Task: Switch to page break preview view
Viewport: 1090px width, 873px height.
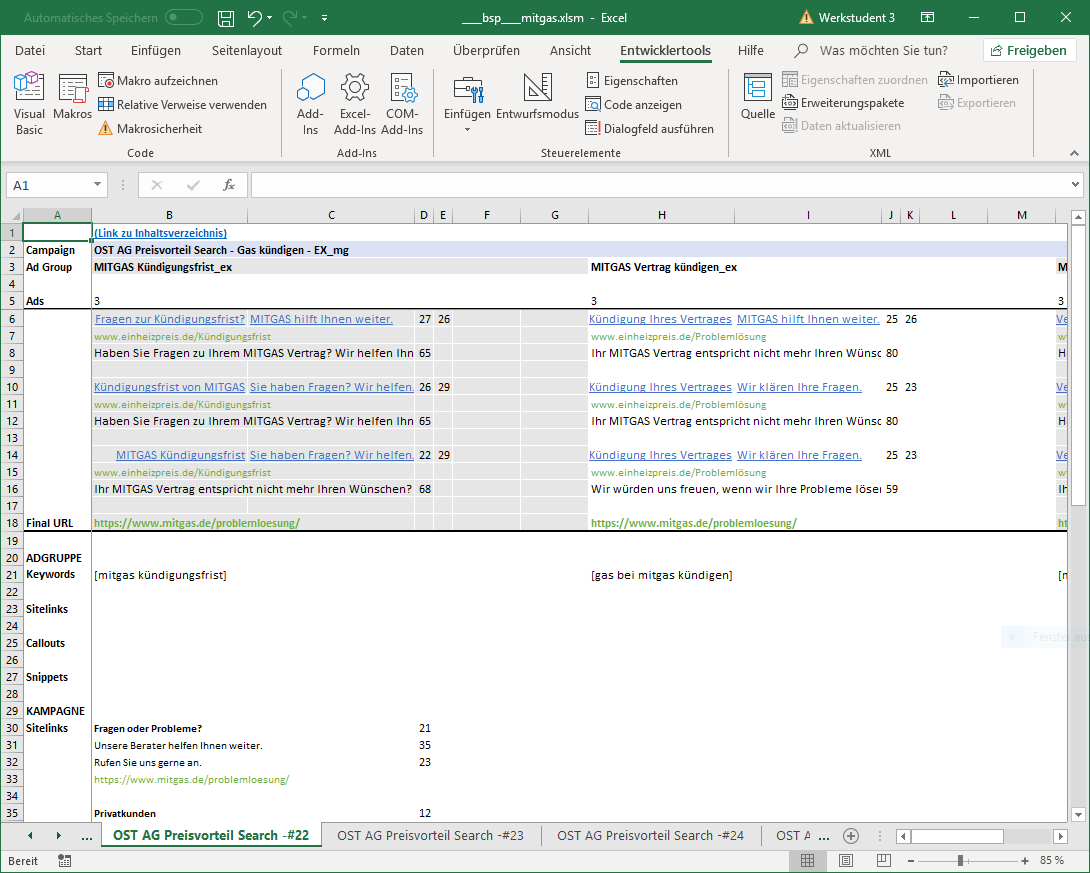Action: click(885, 860)
